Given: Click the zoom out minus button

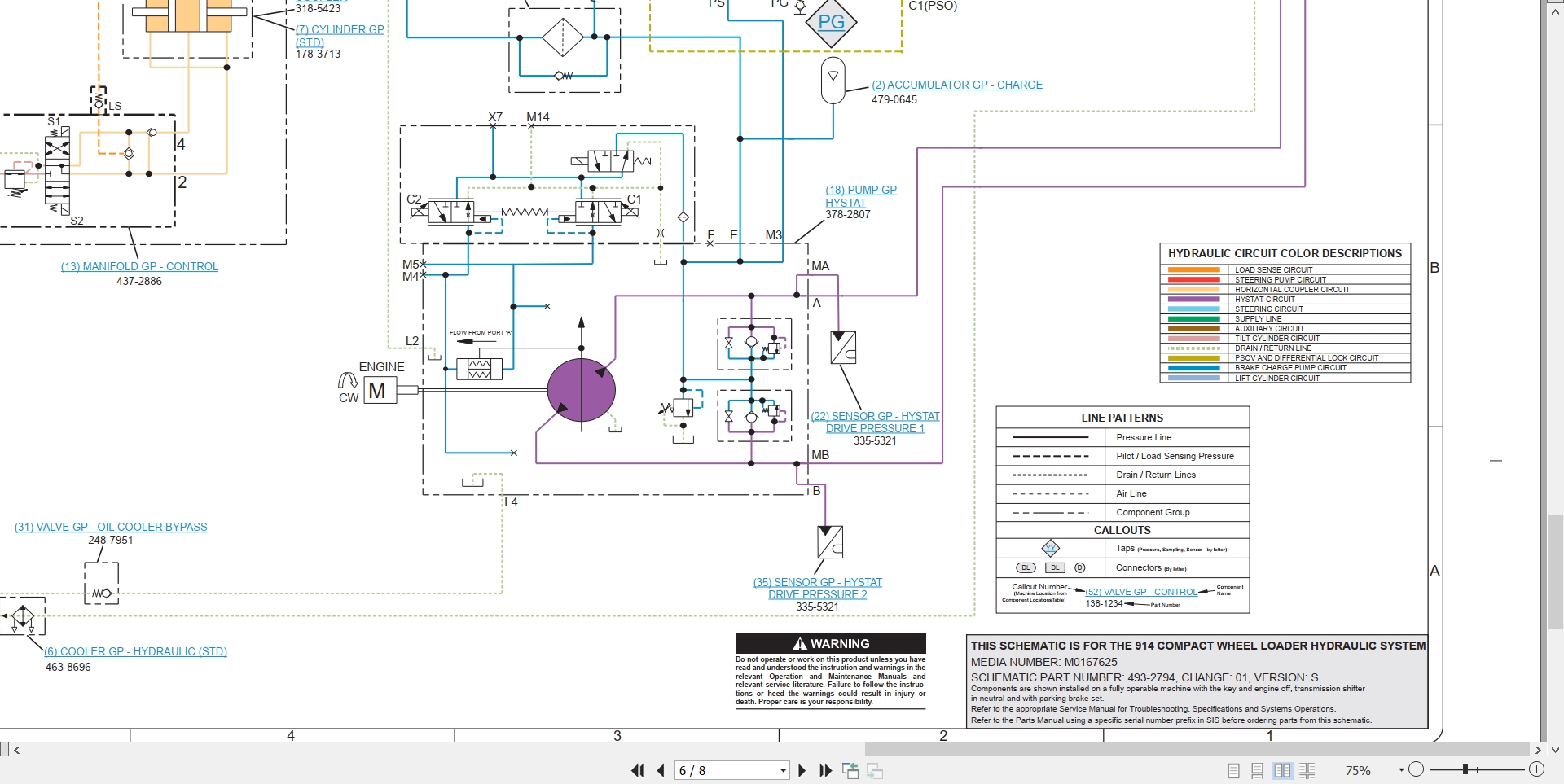Looking at the screenshot, I should tap(1416, 769).
